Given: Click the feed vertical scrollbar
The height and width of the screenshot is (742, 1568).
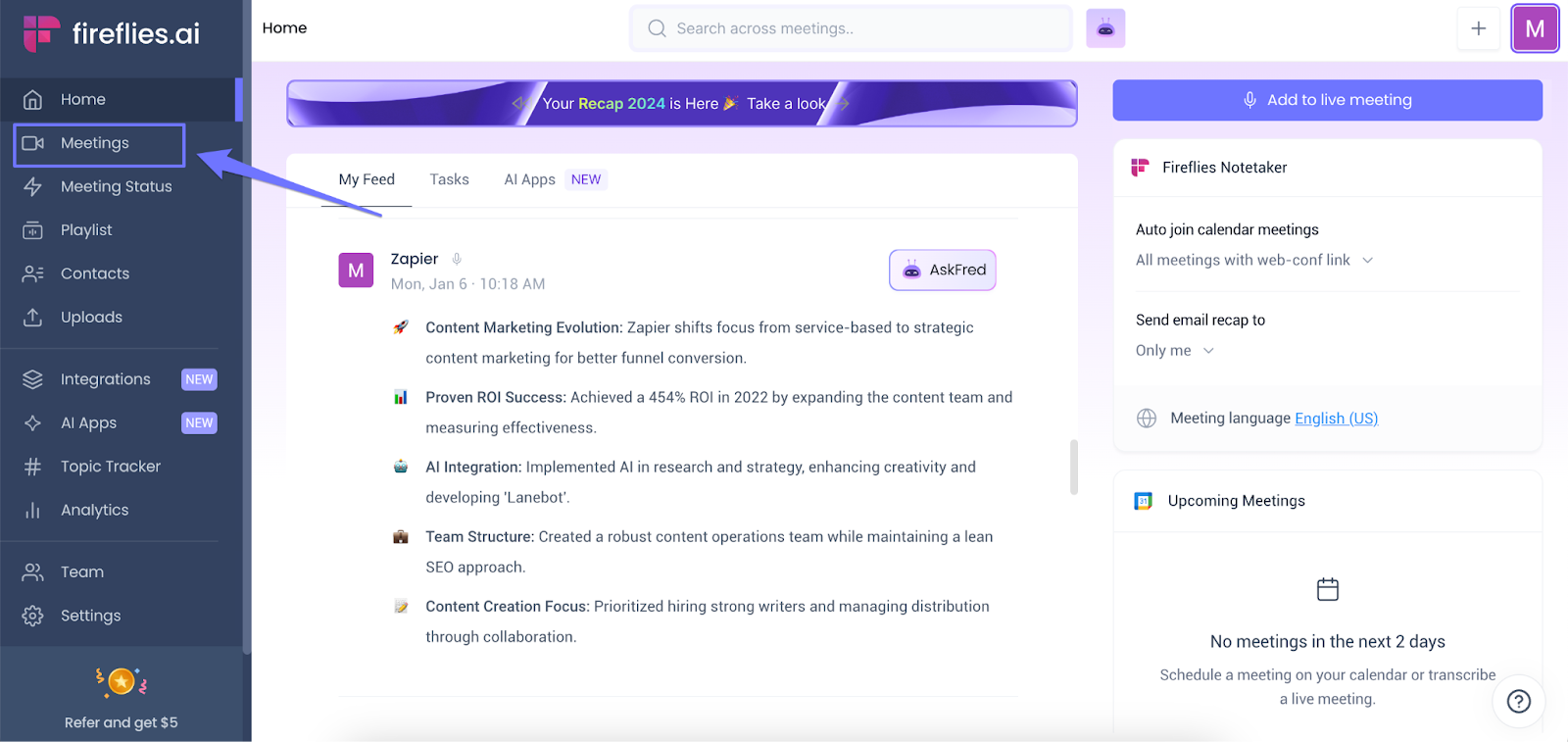Looking at the screenshot, I should pyautogui.click(x=1074, y=467).
